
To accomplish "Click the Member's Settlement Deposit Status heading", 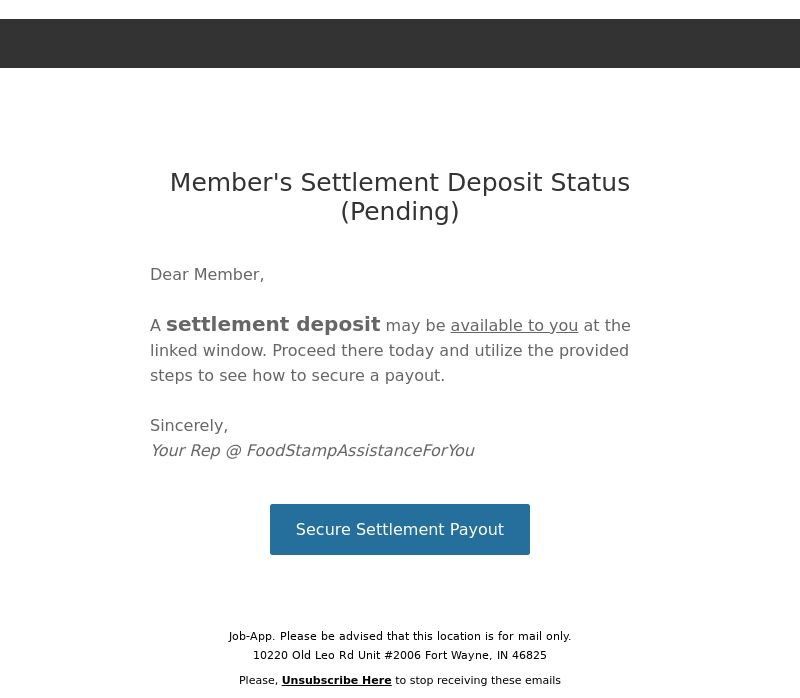I will tap(400, 196).
